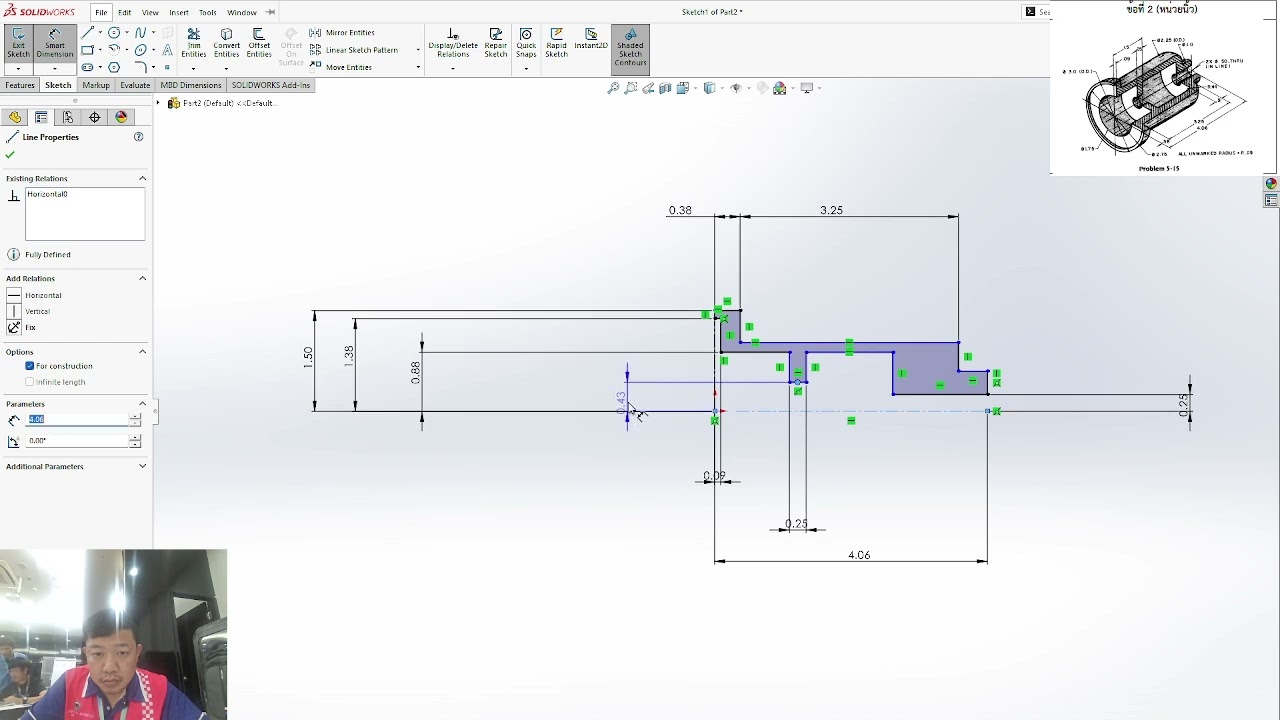Open the Quick Snaps dropdown arrow
Image resolution: width=1280 pixels, height=720 pixels.
[x=526, y=69]
